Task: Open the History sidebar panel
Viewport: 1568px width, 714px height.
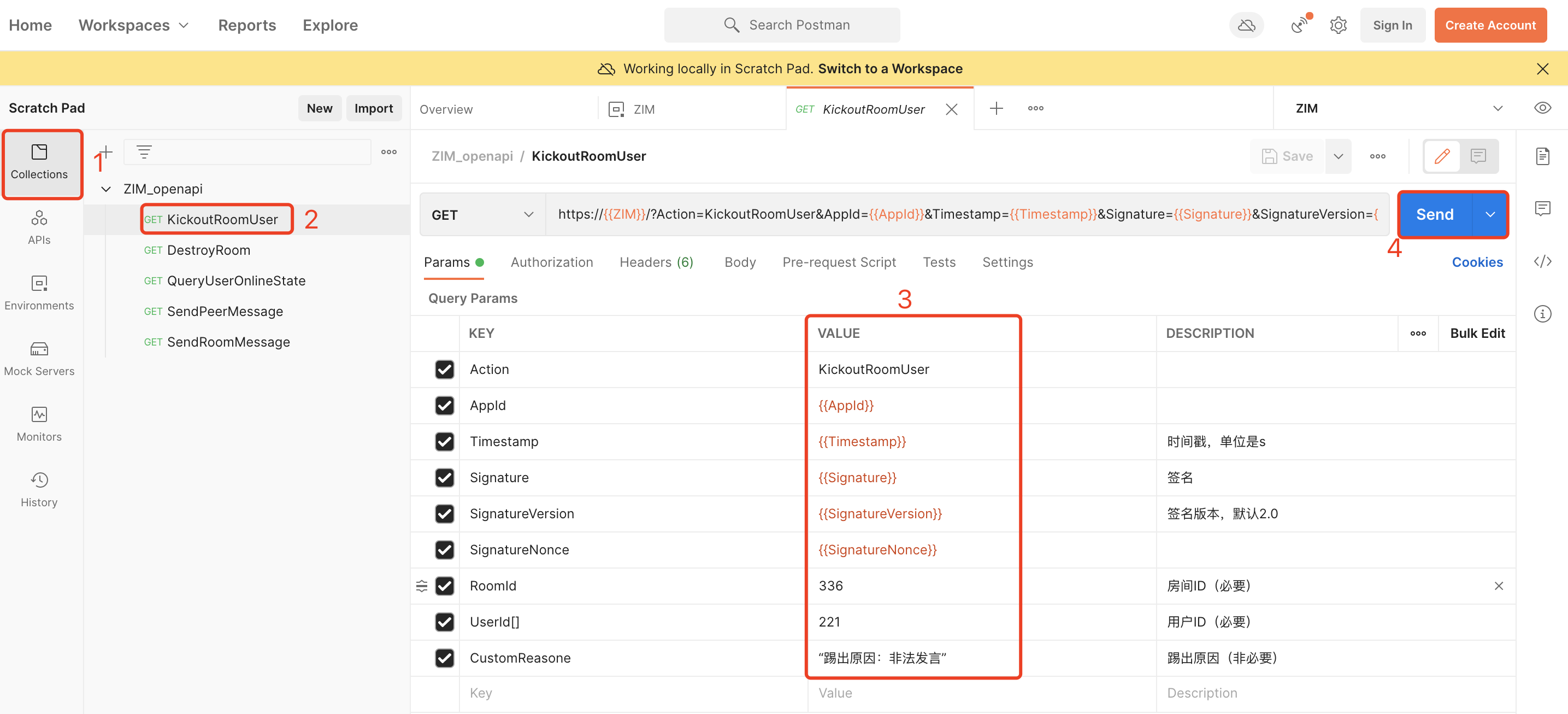Action: [39, 490]
